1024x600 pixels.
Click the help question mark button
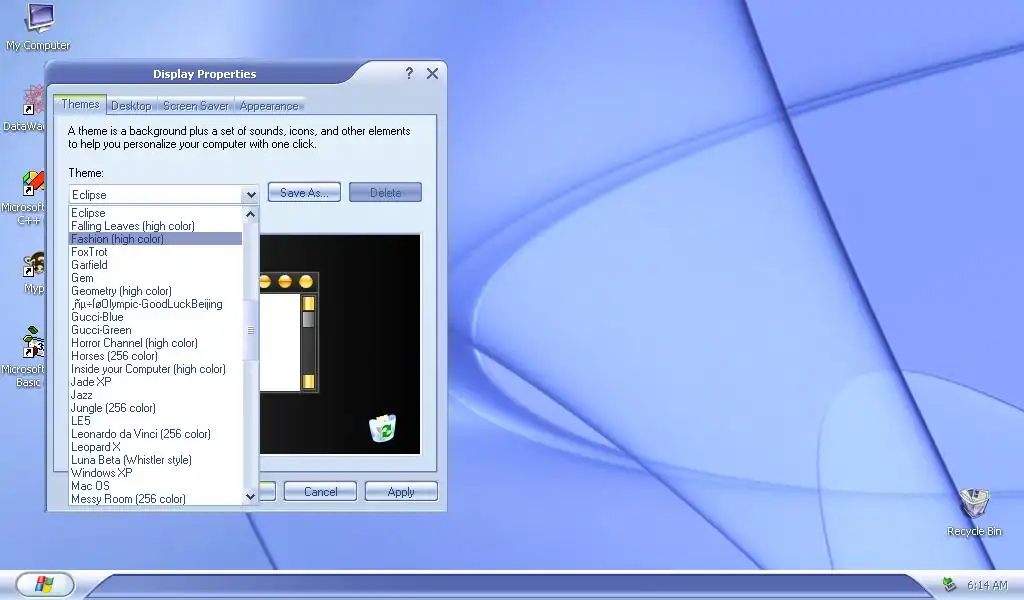[x=409, y=73]
